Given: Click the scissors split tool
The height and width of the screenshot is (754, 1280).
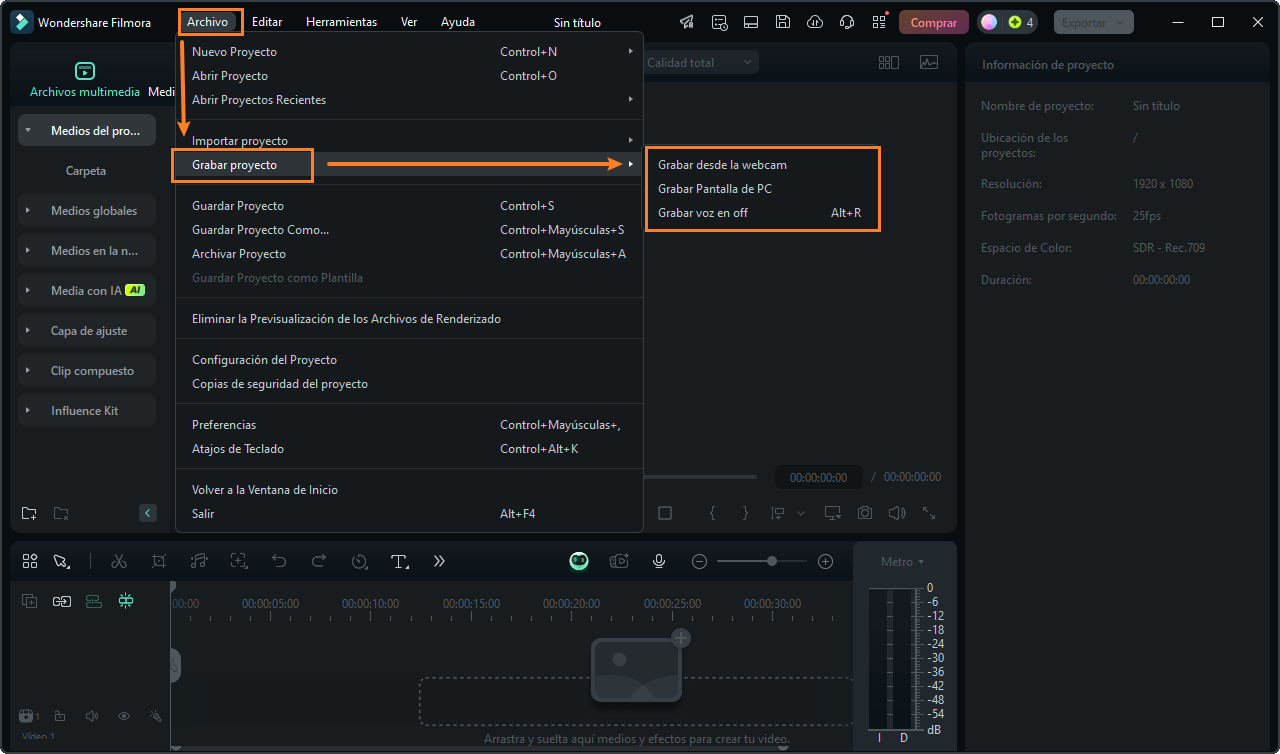Looking at the screenshot, I should pyautogui.click(x=119, y=561).
